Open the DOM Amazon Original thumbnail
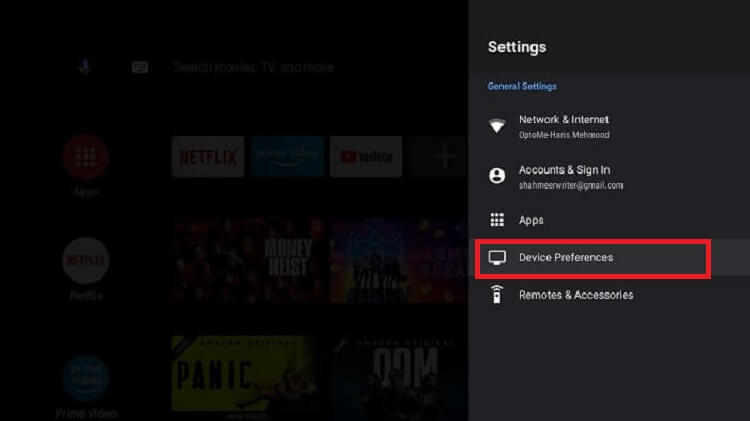The height and width of the screenshot is (421, 750). [x=400, y=378]
